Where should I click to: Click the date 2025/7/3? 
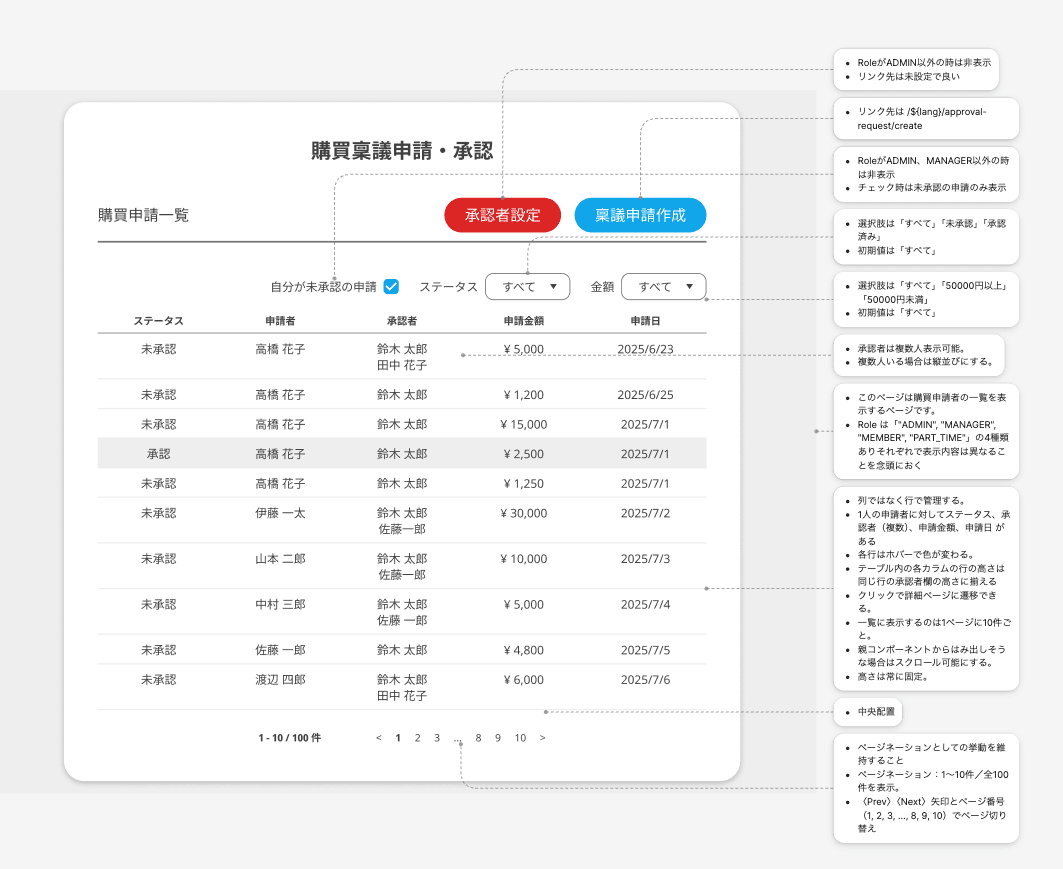coord(645,559)
